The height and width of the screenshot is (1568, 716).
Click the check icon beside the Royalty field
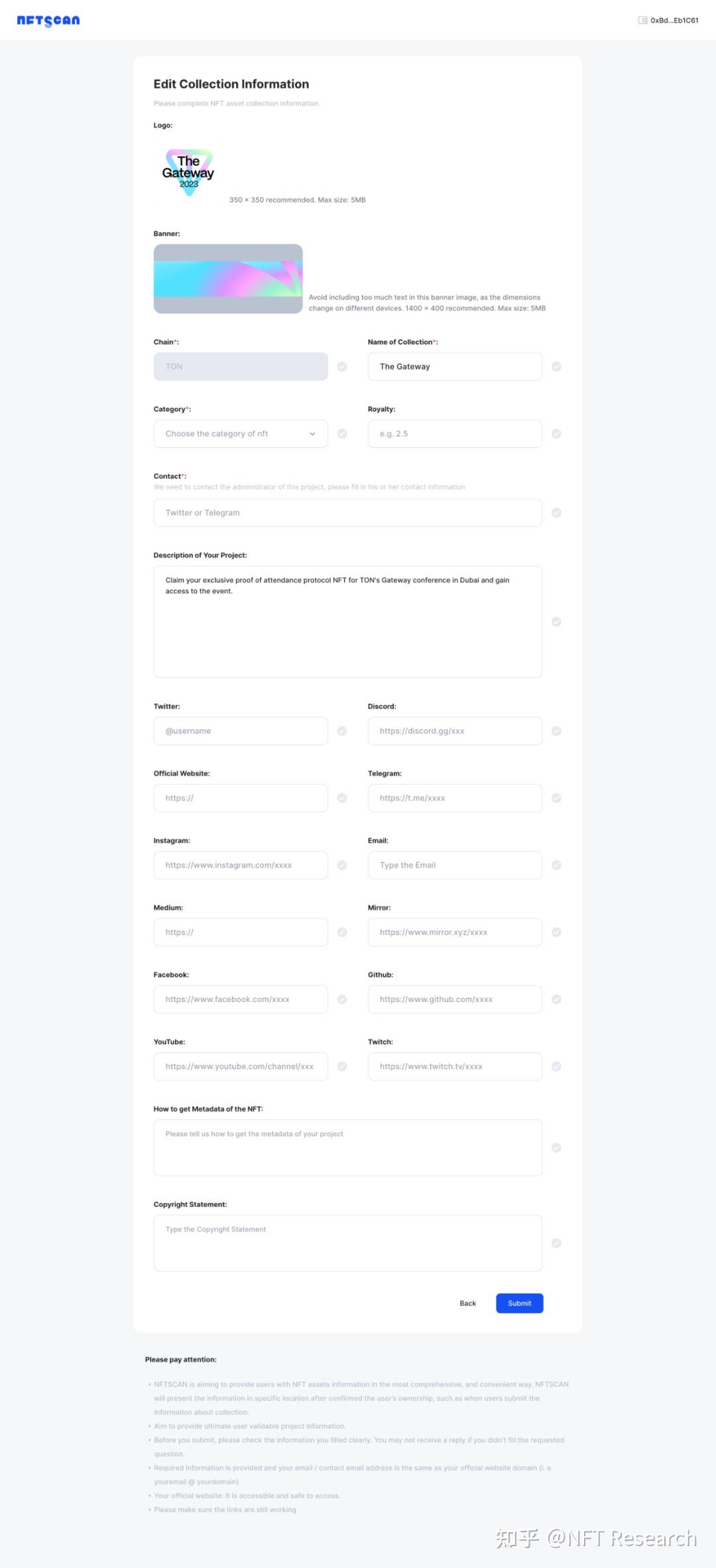[556, 433]
